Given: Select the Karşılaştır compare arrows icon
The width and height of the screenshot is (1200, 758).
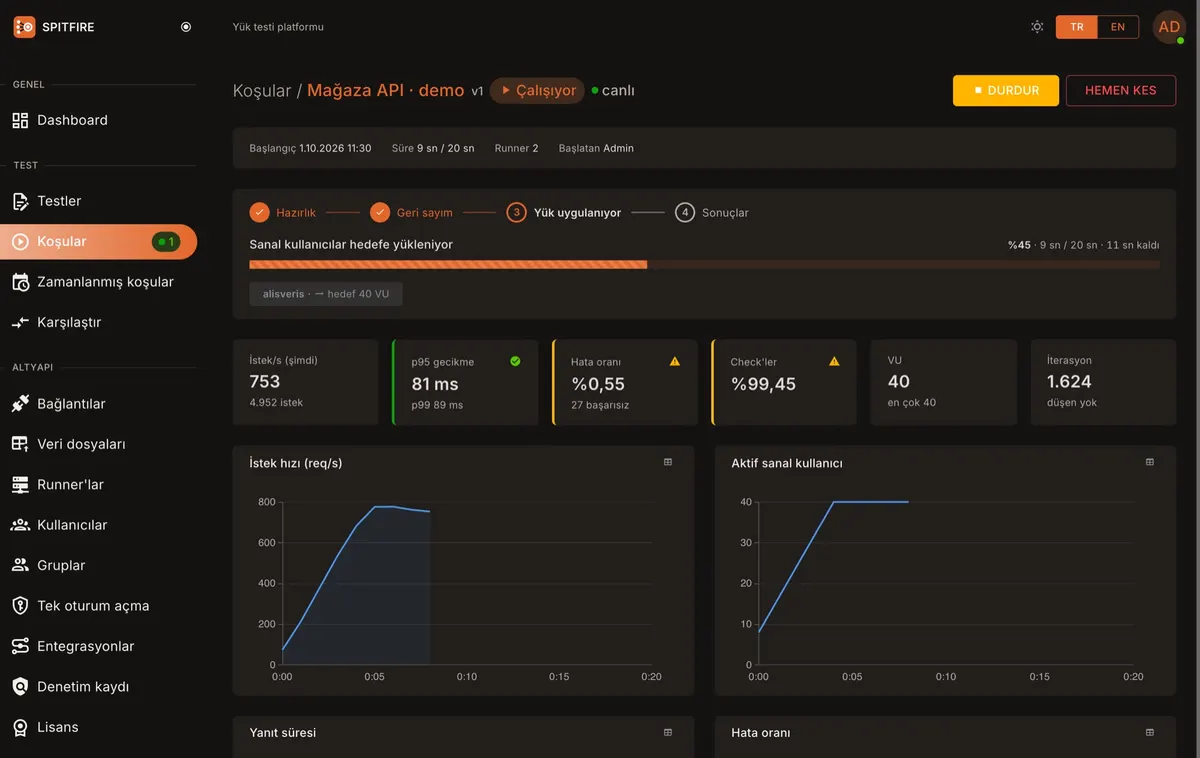Looking at the screenshot, I should coord(20,323).
